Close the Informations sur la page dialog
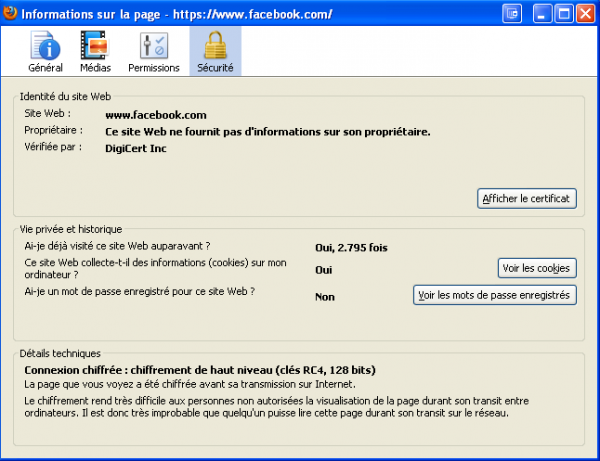This screenshot has width=600, height=461. pos(586,14)
